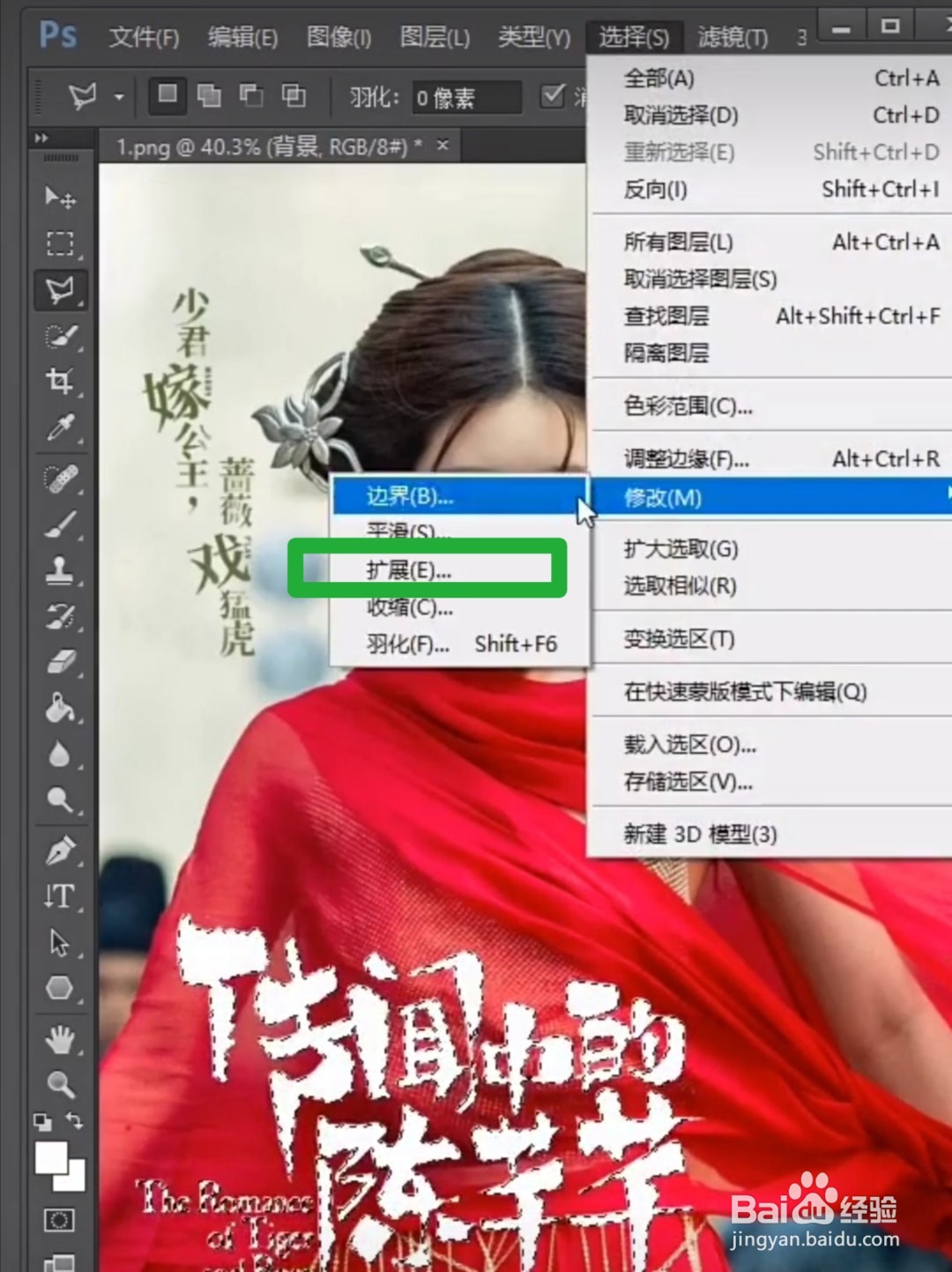
Task: Choose 隔离图层
Action: pos(770,353)
